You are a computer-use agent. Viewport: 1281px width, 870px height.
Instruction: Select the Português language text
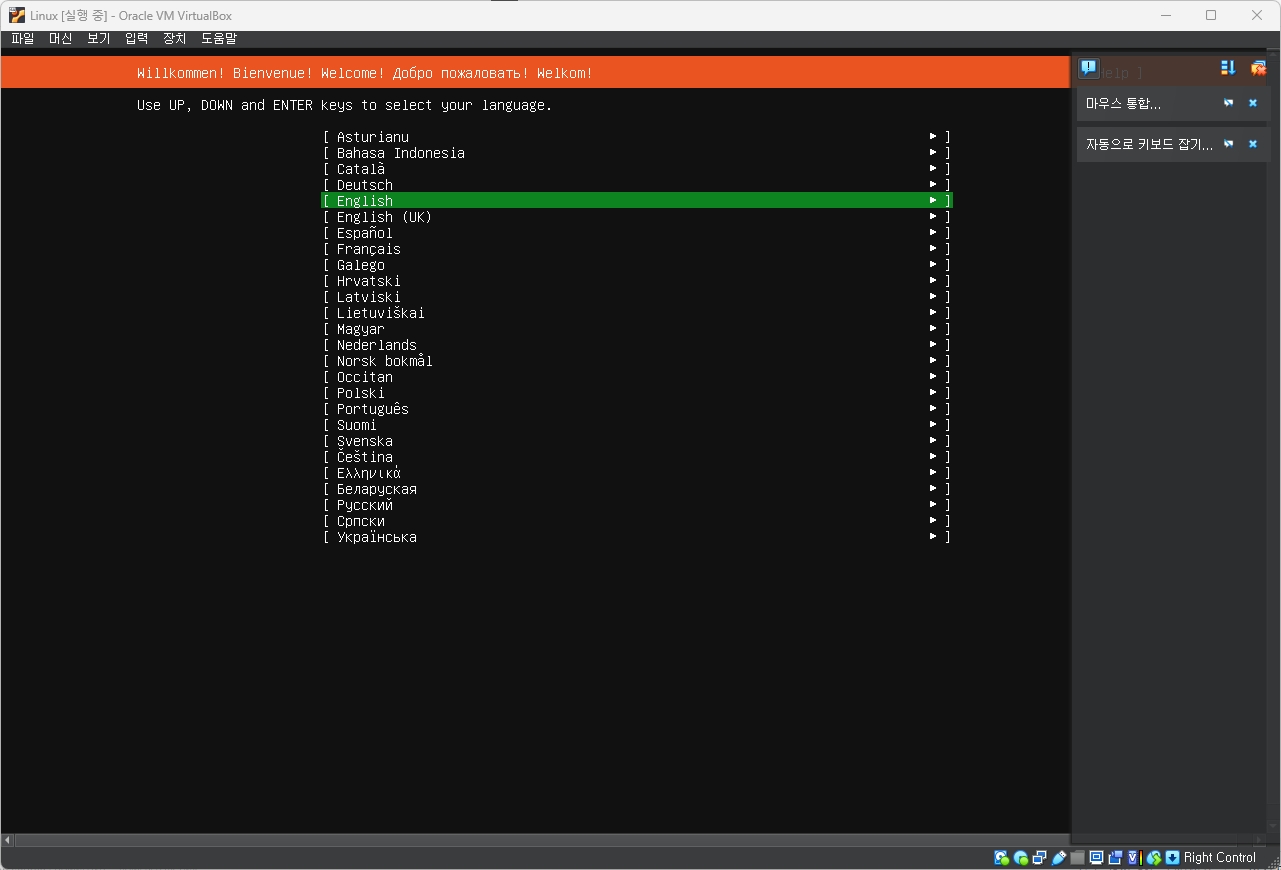click(373, 409)
